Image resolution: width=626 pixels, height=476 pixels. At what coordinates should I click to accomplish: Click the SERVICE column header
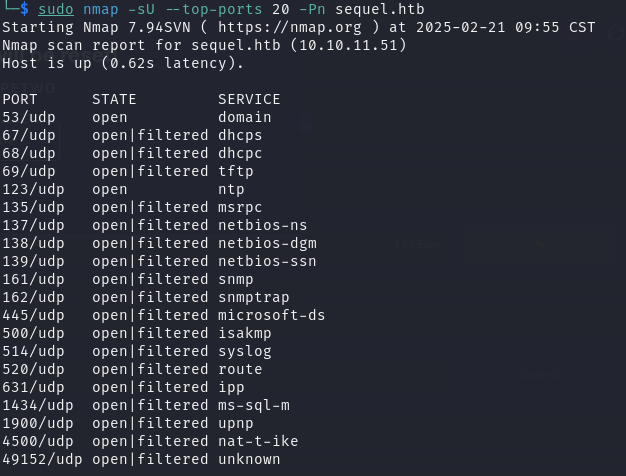(x=249, y=99)
